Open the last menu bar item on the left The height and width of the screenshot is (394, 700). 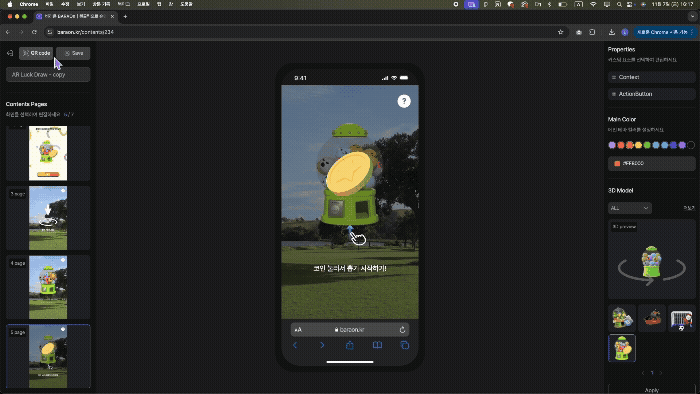[x=186, y=4]
